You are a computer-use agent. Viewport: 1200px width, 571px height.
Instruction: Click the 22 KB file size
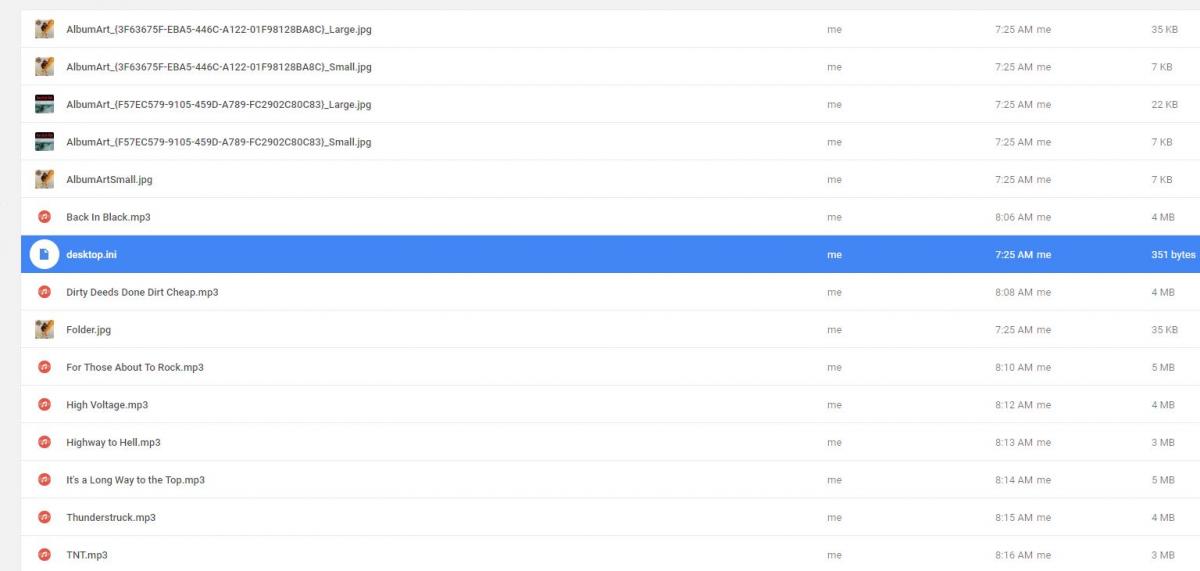(x=1164, y=104)
